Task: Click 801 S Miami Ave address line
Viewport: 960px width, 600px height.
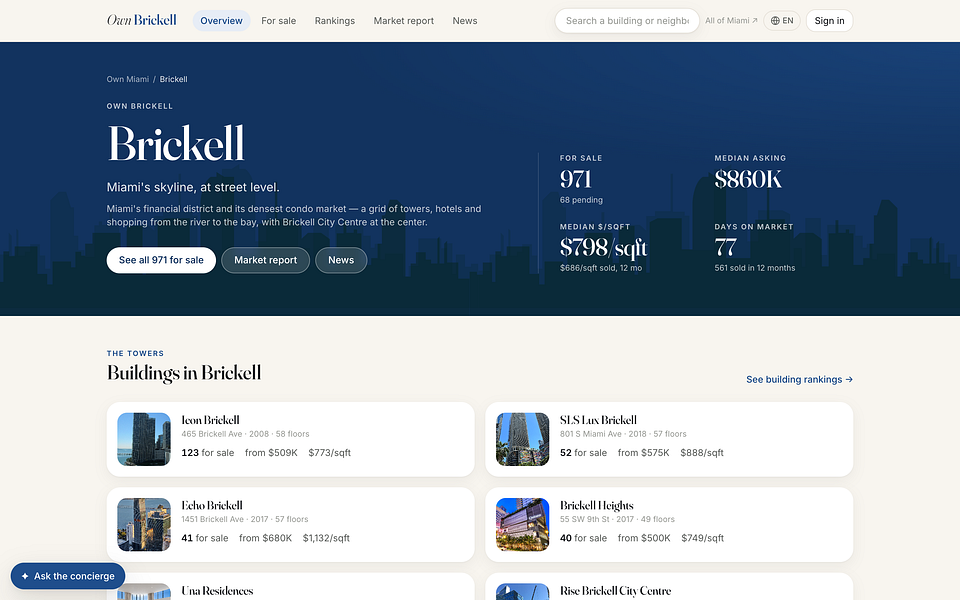Action: (x=623, y=434)
